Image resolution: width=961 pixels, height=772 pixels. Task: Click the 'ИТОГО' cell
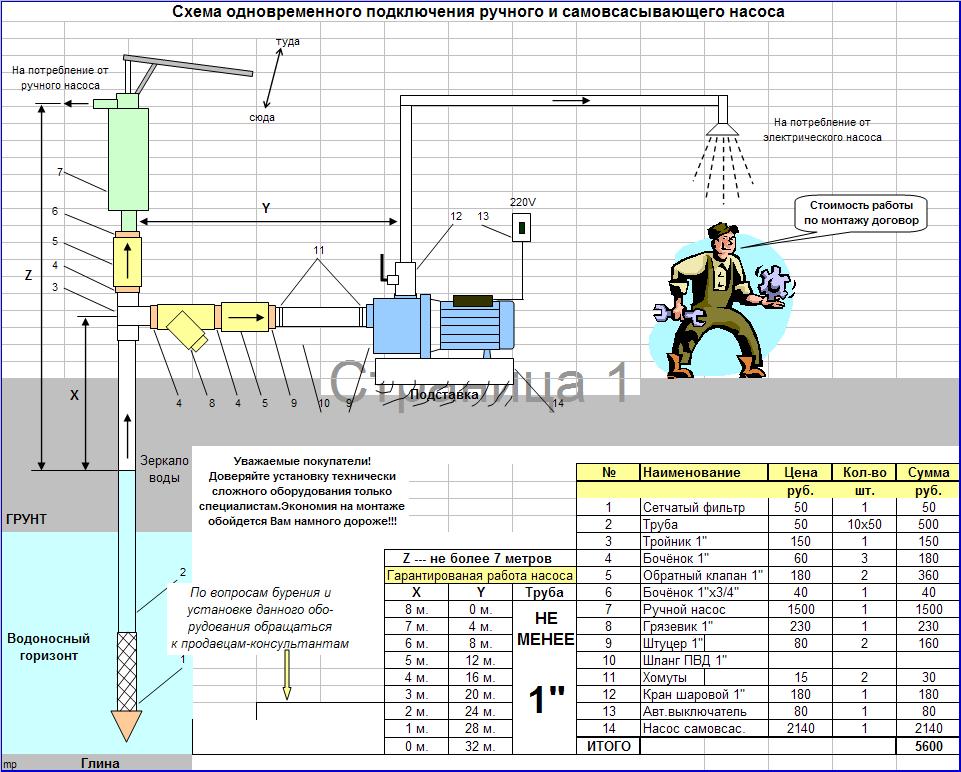(609, 746)
